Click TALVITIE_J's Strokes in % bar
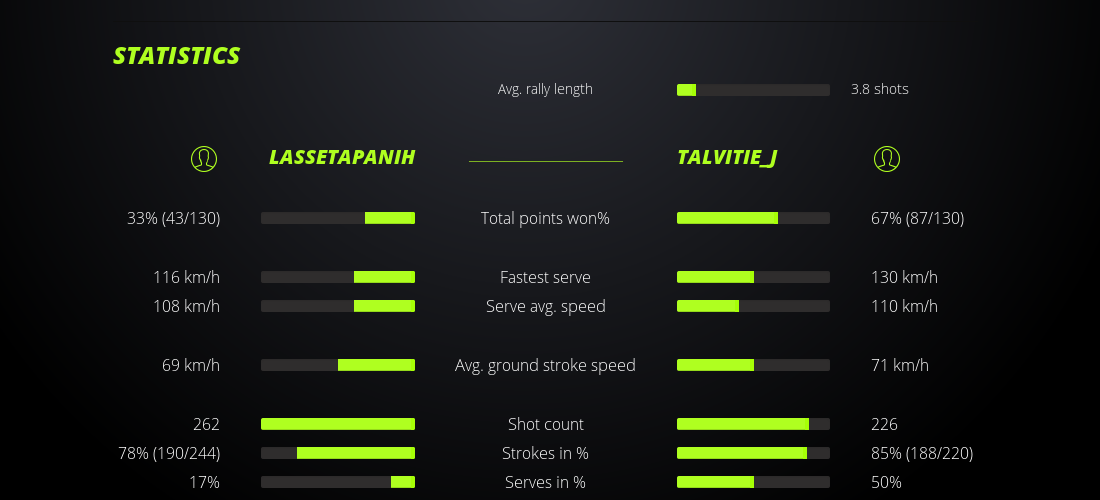The height and width of the screenshot is (500, 1100). [753, 453]
